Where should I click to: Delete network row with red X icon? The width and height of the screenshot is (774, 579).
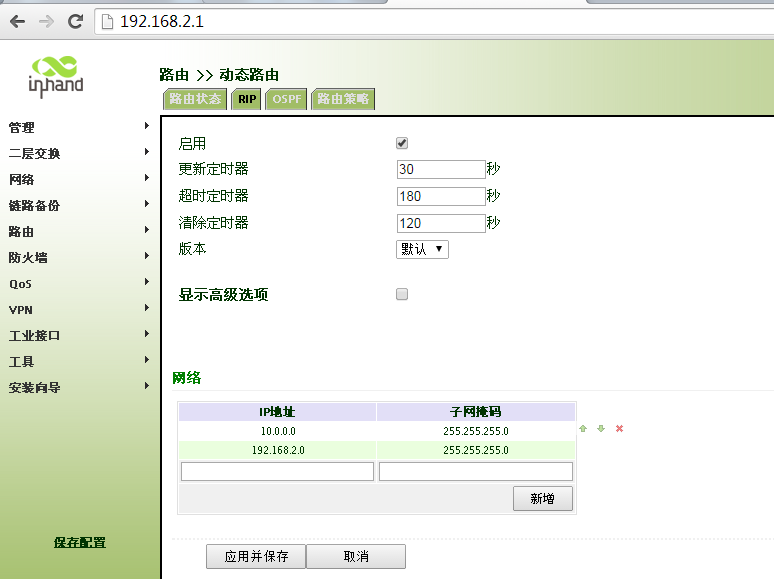pos(619,428)
